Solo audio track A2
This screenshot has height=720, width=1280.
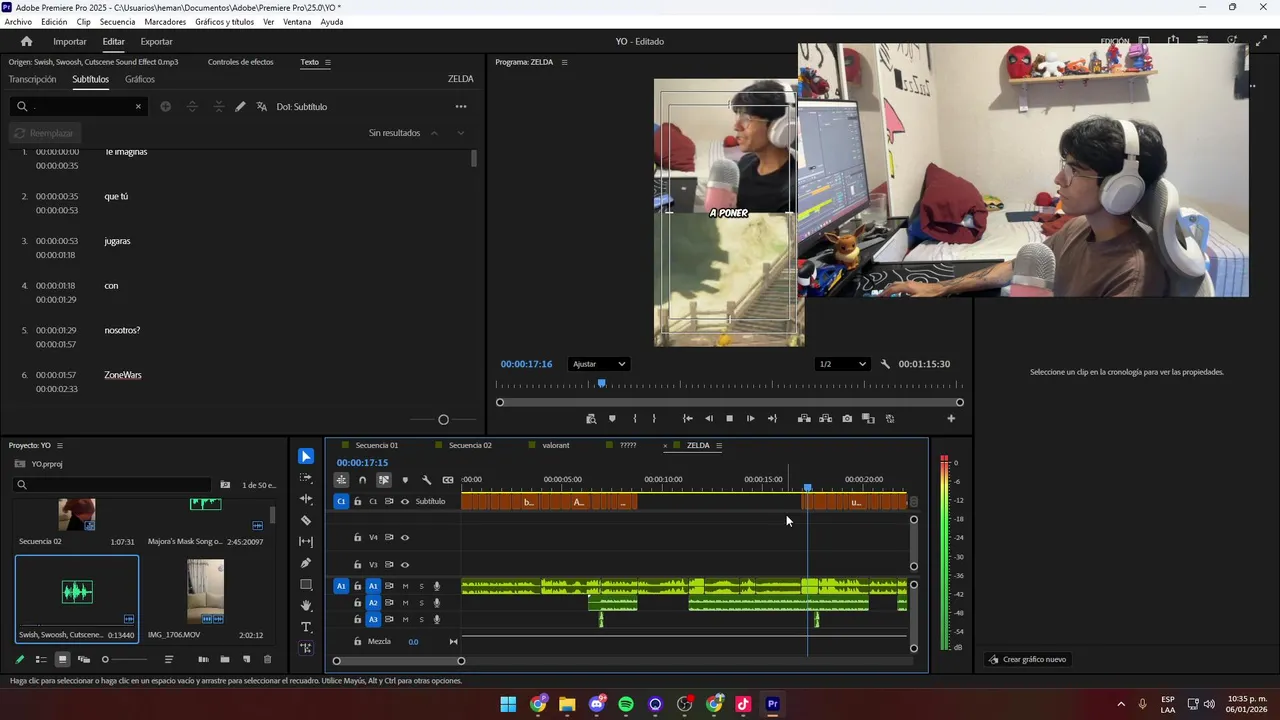(x=421, y=603)
